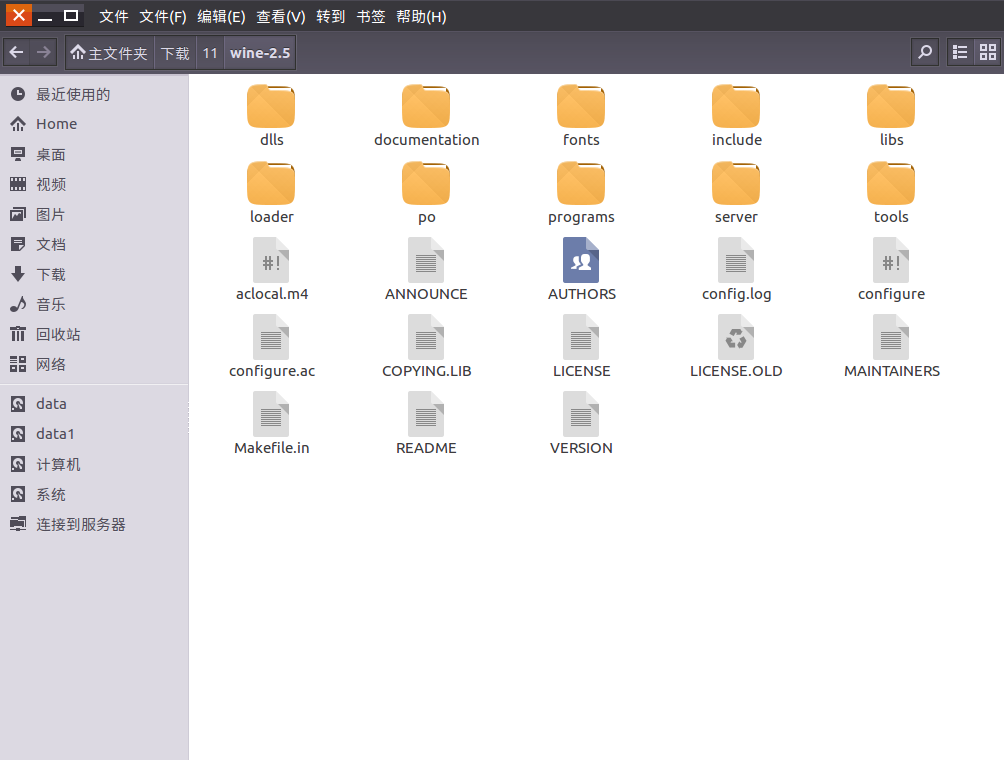Open the 查看(V) menu
1004x760 pixels.
pos(280,17)
